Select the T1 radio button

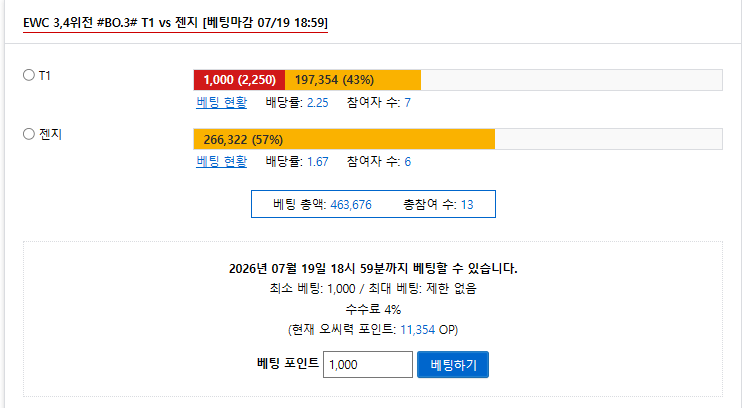(x=29, y=75)
